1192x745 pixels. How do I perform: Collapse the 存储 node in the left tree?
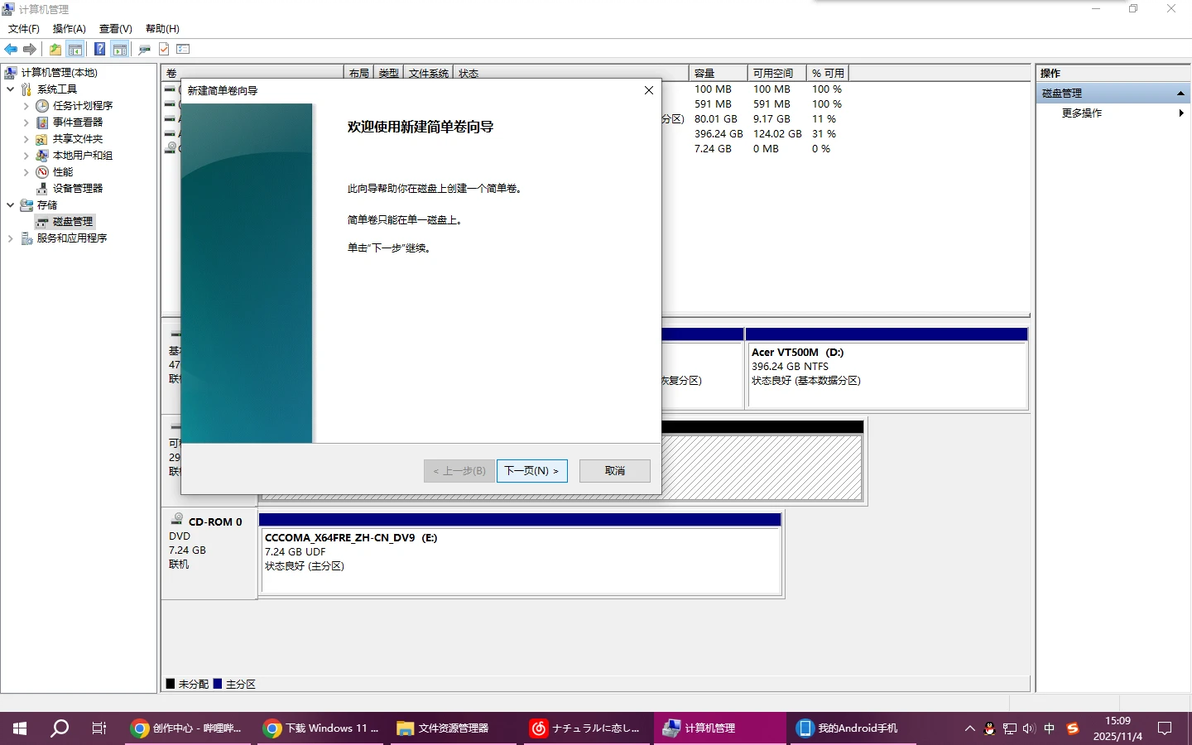(8, 204)
